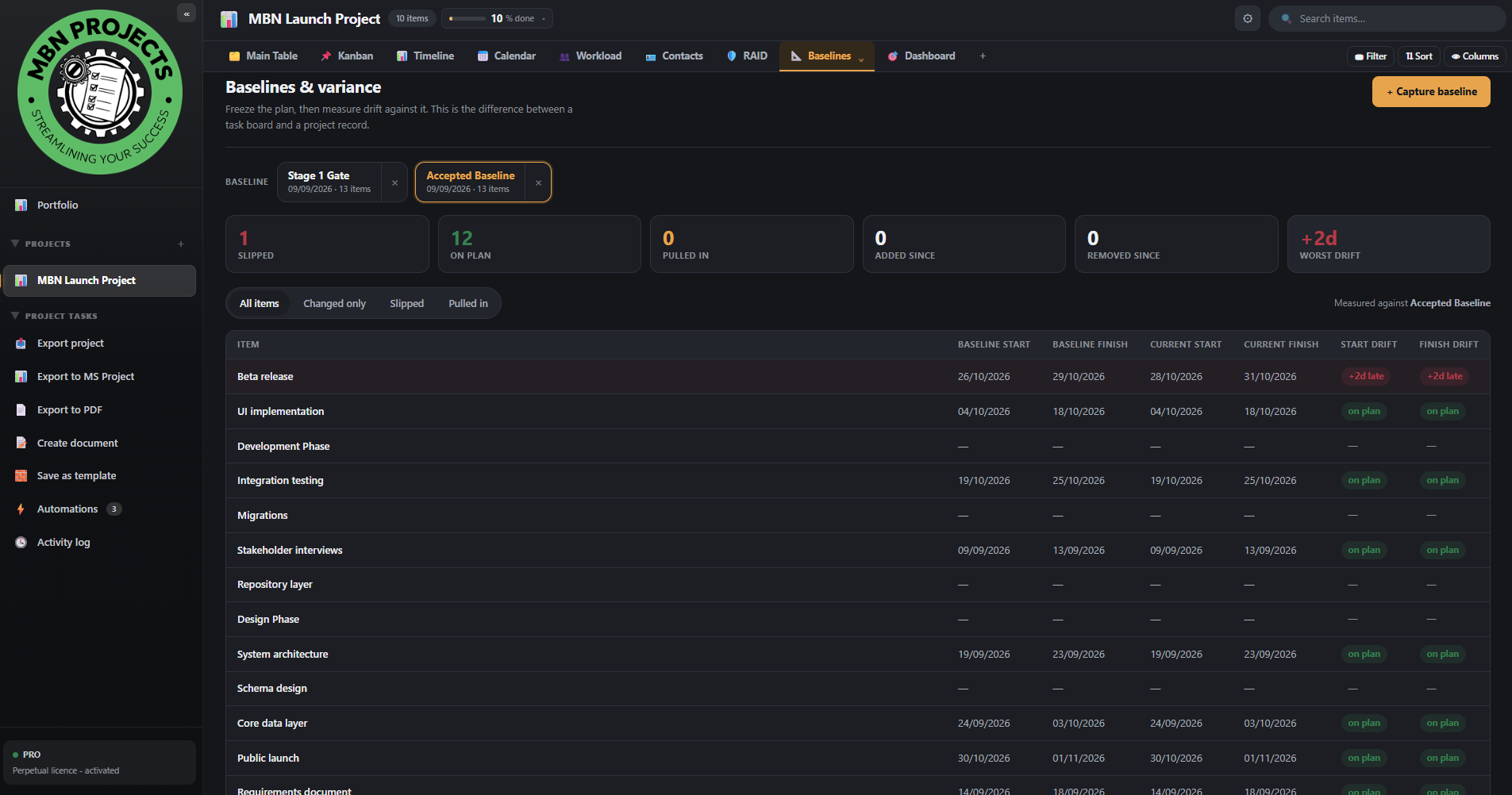Open the Timeline tab
Viewport: 1512px width, 795px height.
(x=425, y=56)
